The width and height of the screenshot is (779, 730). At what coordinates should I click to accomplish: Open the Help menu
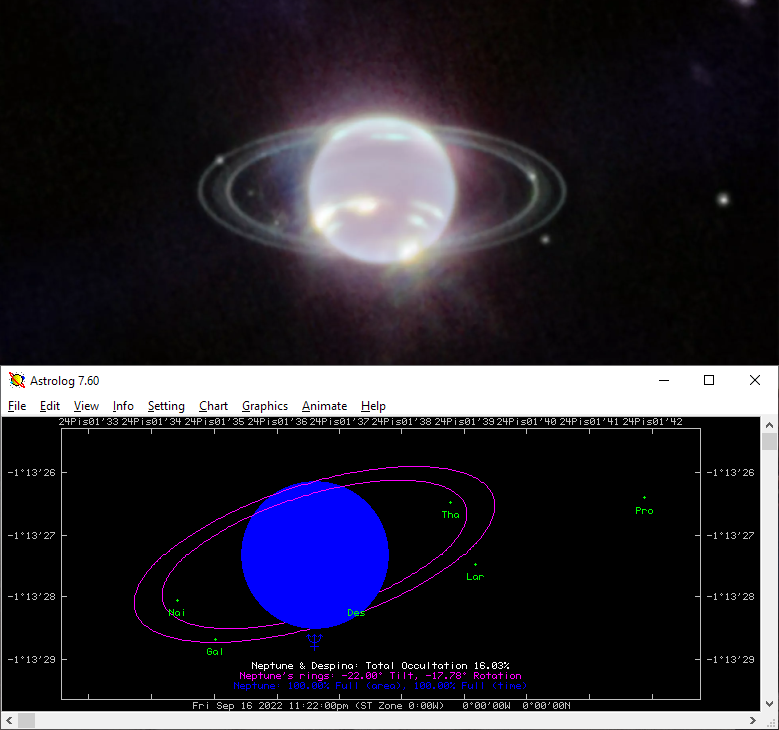click(373, 406)
